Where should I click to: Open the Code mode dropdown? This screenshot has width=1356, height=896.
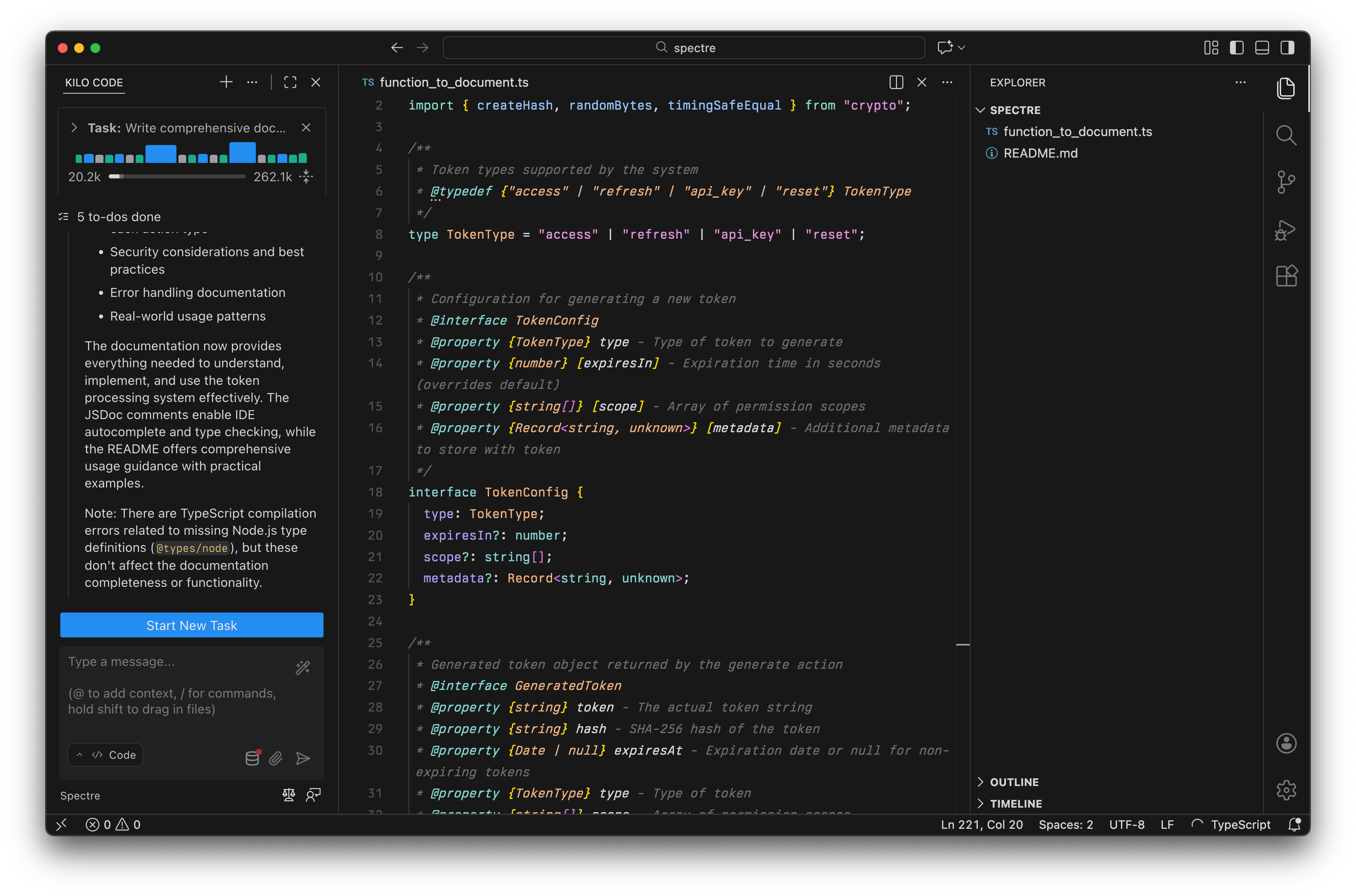[x=105, y=755]
